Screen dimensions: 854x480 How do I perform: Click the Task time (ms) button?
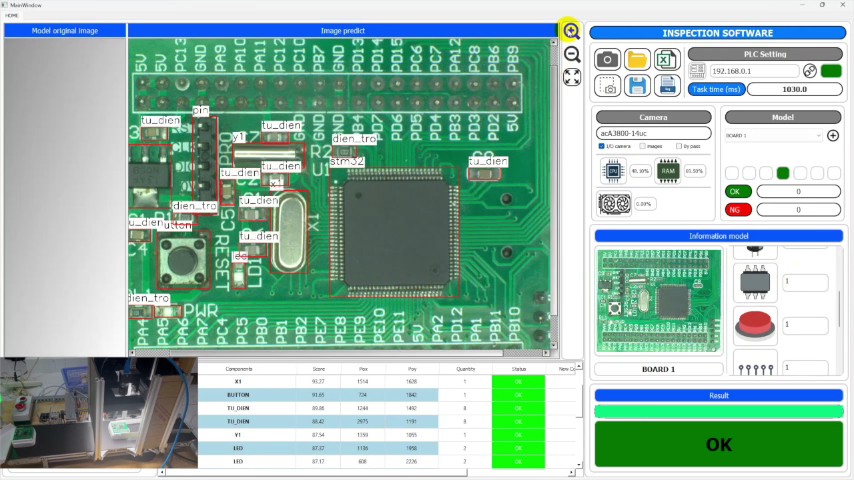[x=716, y=89]
